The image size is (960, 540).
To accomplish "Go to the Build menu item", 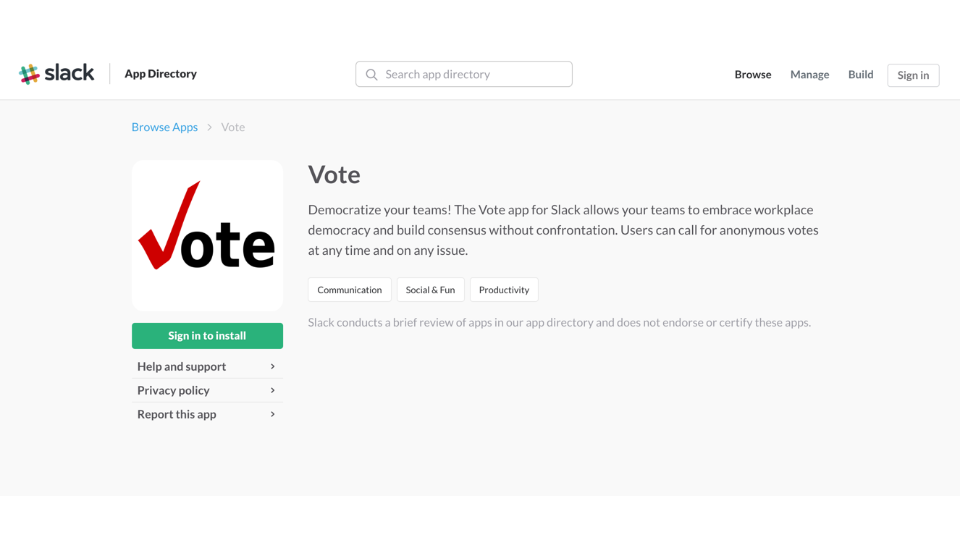I will (x=861, y=75).
